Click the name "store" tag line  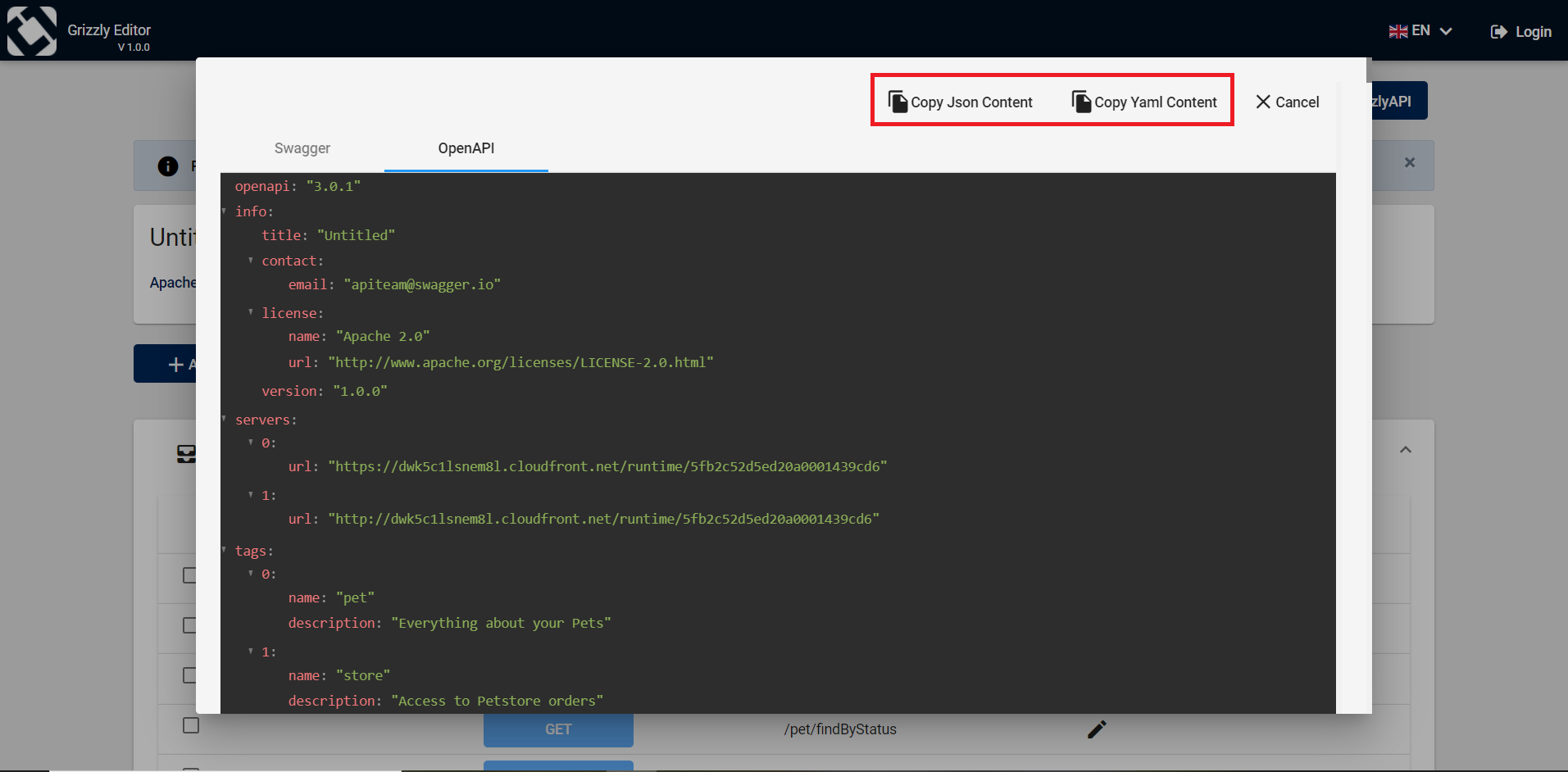pos(339,675)
